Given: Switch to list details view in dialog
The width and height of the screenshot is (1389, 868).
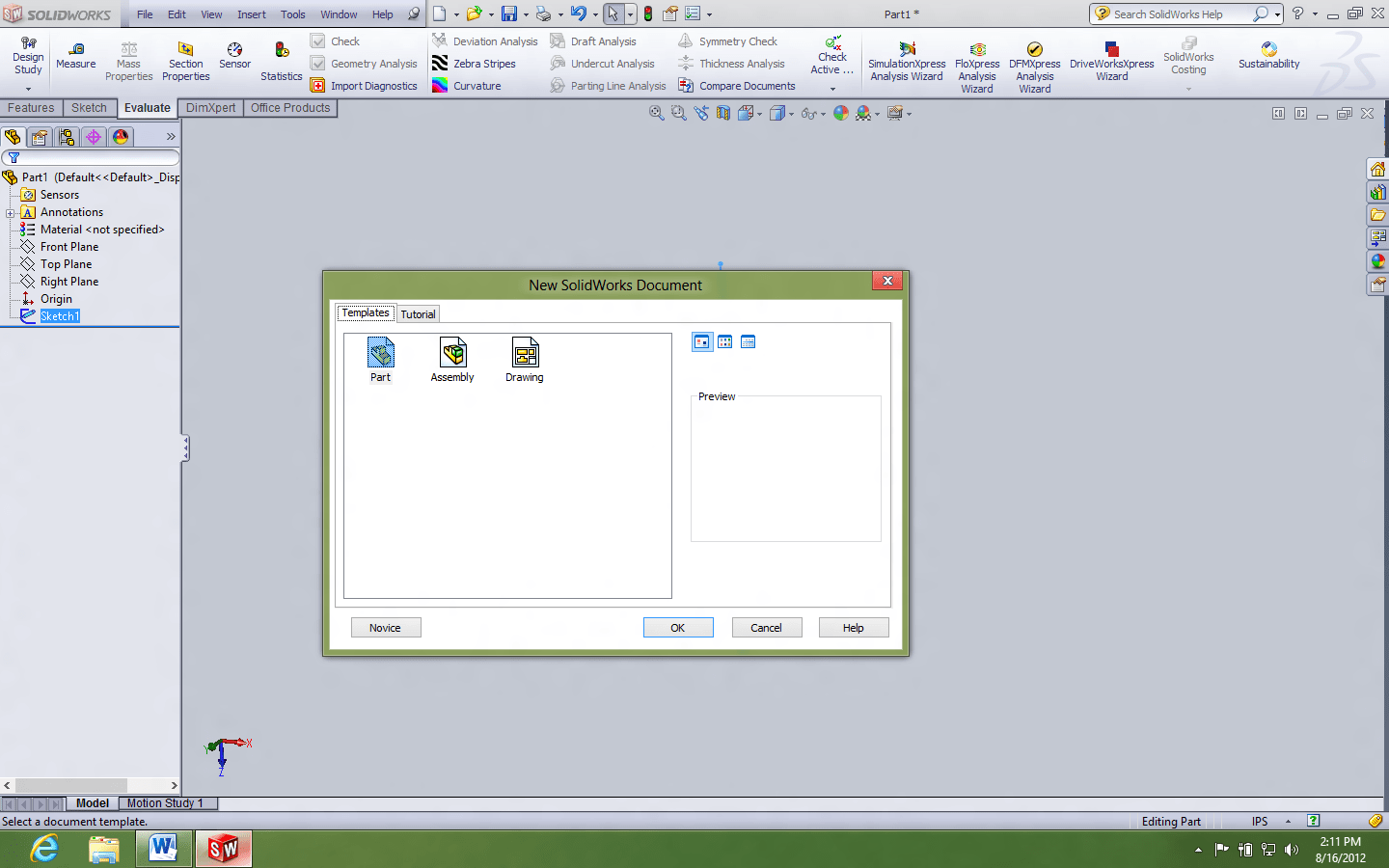Looking at the screenshot, I should coord(748,341).
